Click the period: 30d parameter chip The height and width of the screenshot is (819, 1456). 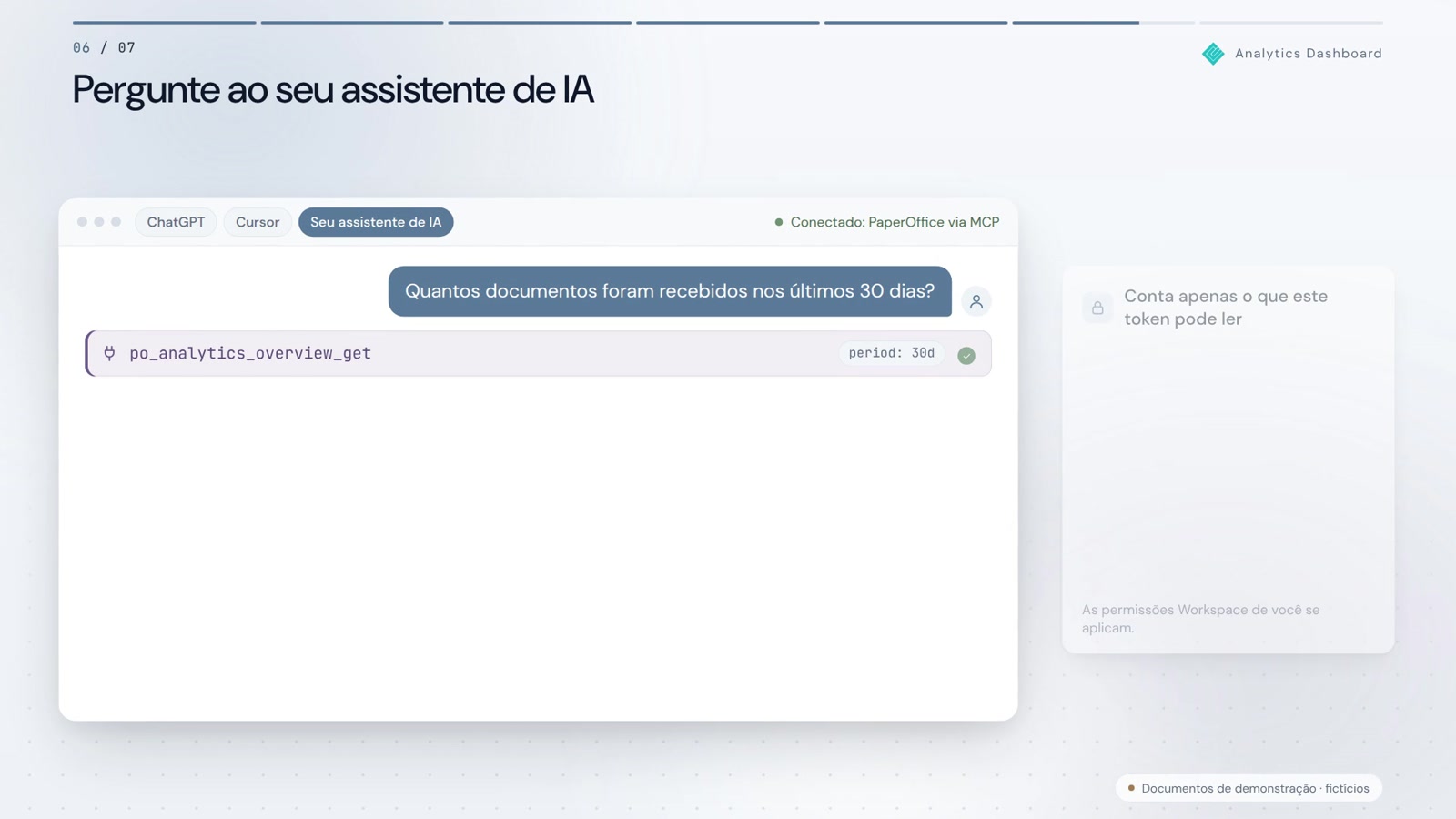pyautogui.click(x=892, y=353)
